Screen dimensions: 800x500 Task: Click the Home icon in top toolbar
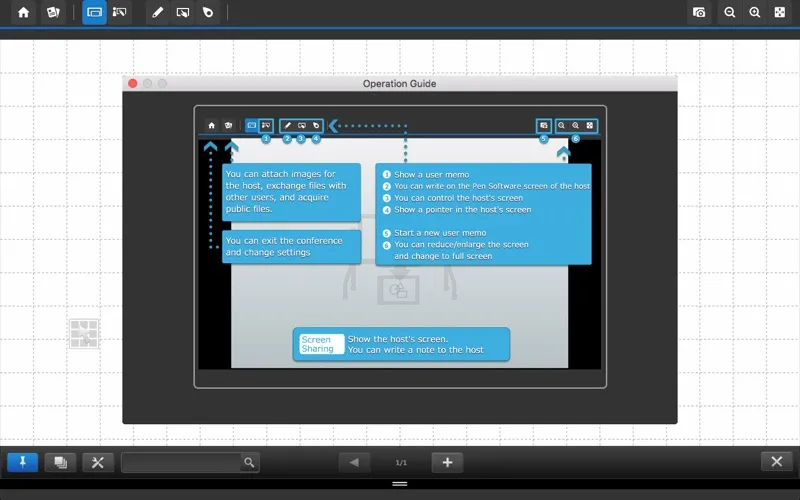(x=23, y=13)
